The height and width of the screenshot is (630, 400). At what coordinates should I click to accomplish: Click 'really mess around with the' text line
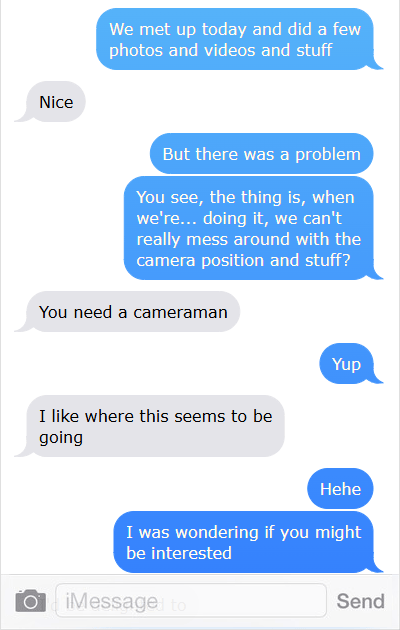click(x=249, y=239)
